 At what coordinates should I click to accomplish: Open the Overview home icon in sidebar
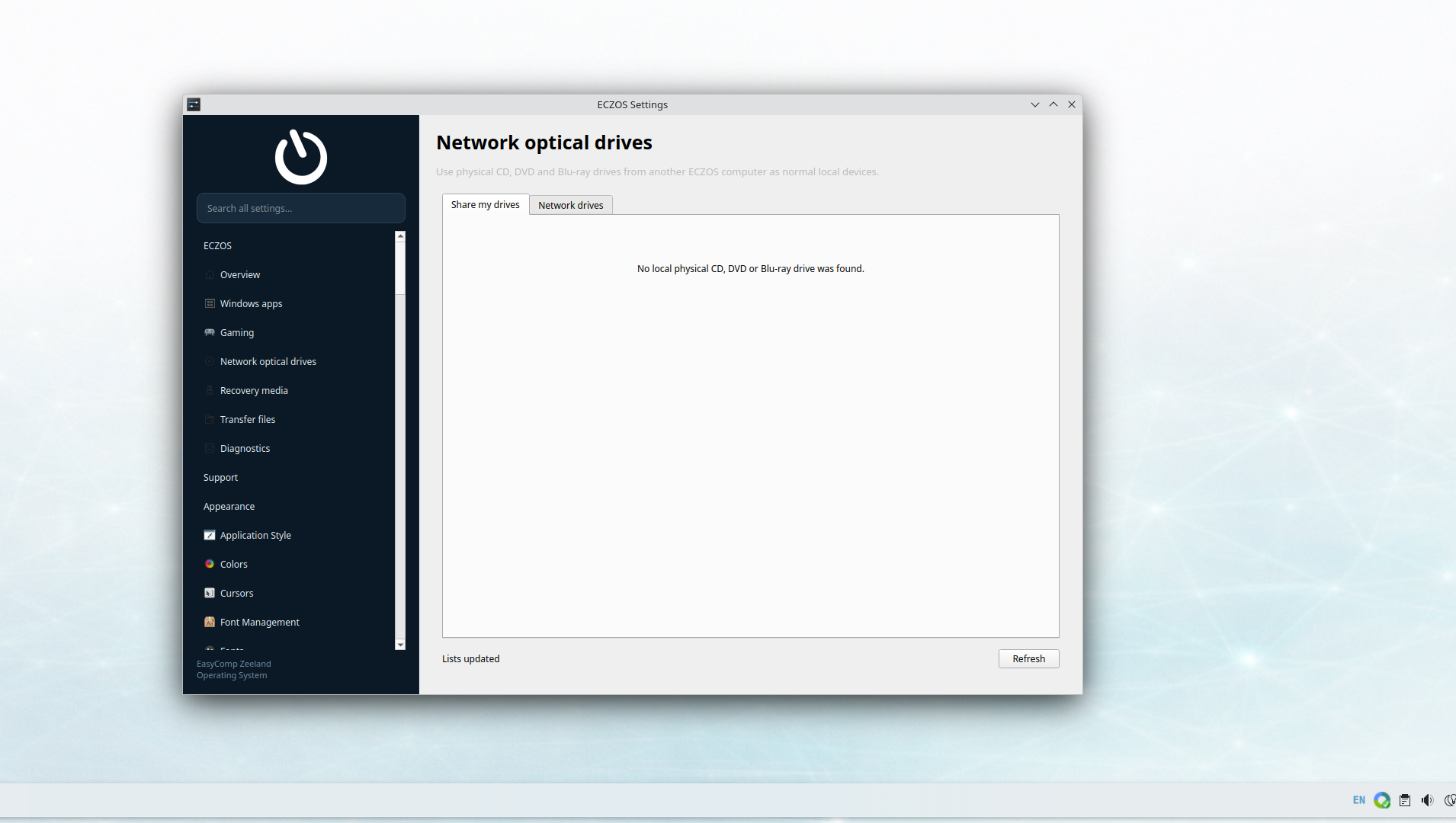point(210,275)
